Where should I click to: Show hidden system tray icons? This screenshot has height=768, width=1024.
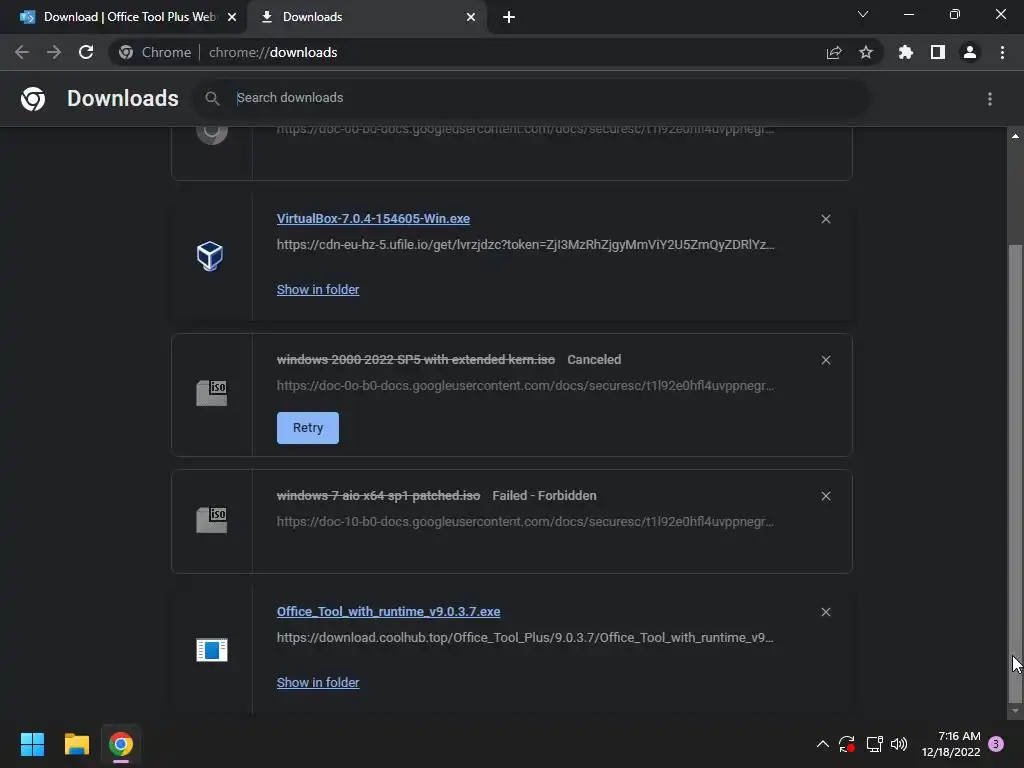[x=823, y=744]
